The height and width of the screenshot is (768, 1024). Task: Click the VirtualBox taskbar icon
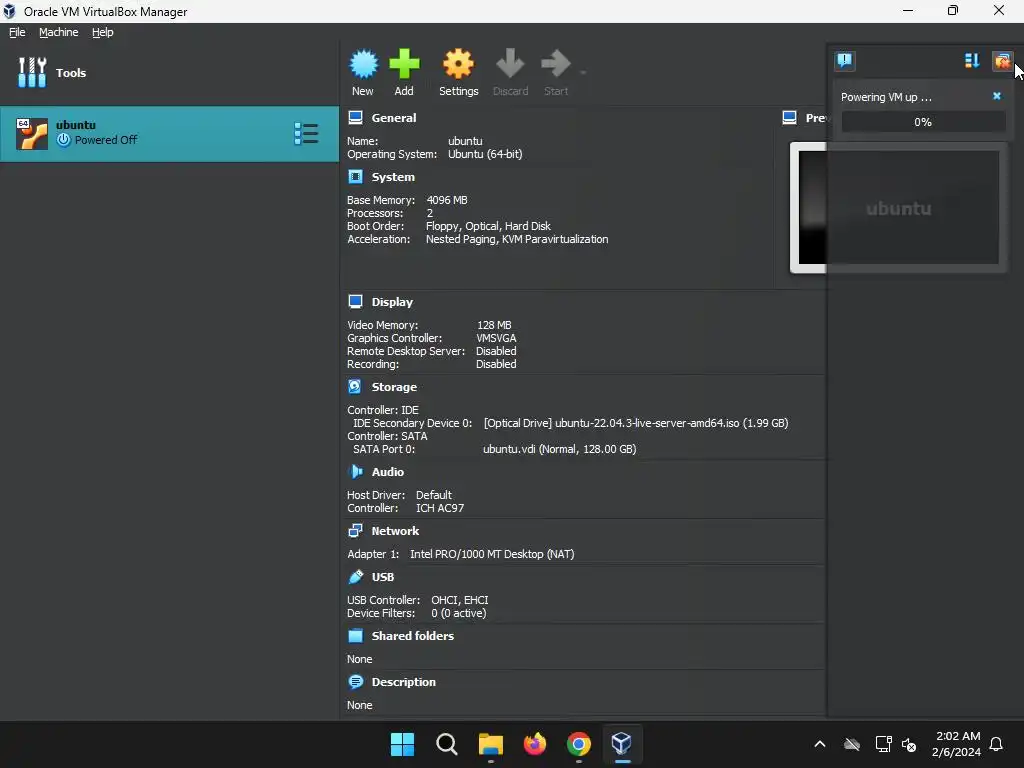tap(622, 744)
